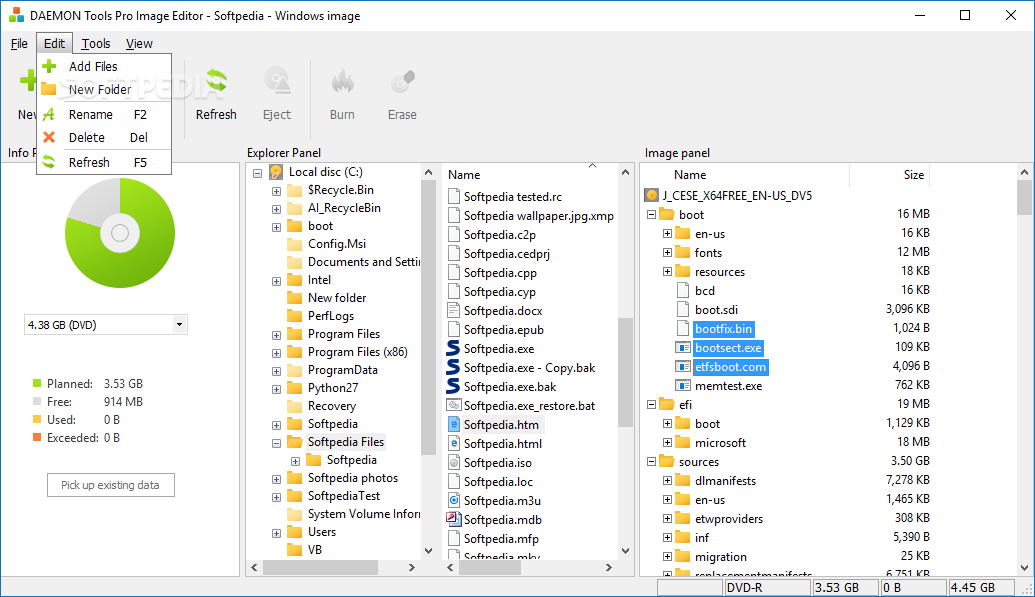Click the Image panel Name column header
Screen dimensions: 1035x597
[x=690, y=174]
